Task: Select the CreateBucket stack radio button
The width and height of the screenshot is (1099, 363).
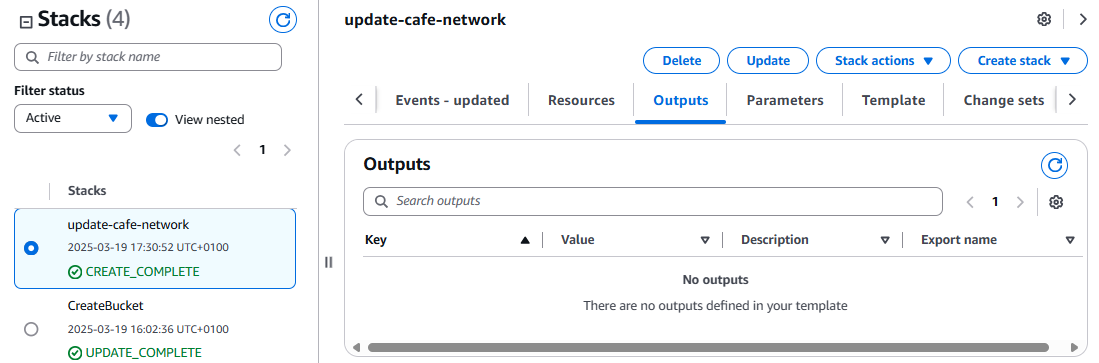Action: pyautogui.click(x=31, y=329)
